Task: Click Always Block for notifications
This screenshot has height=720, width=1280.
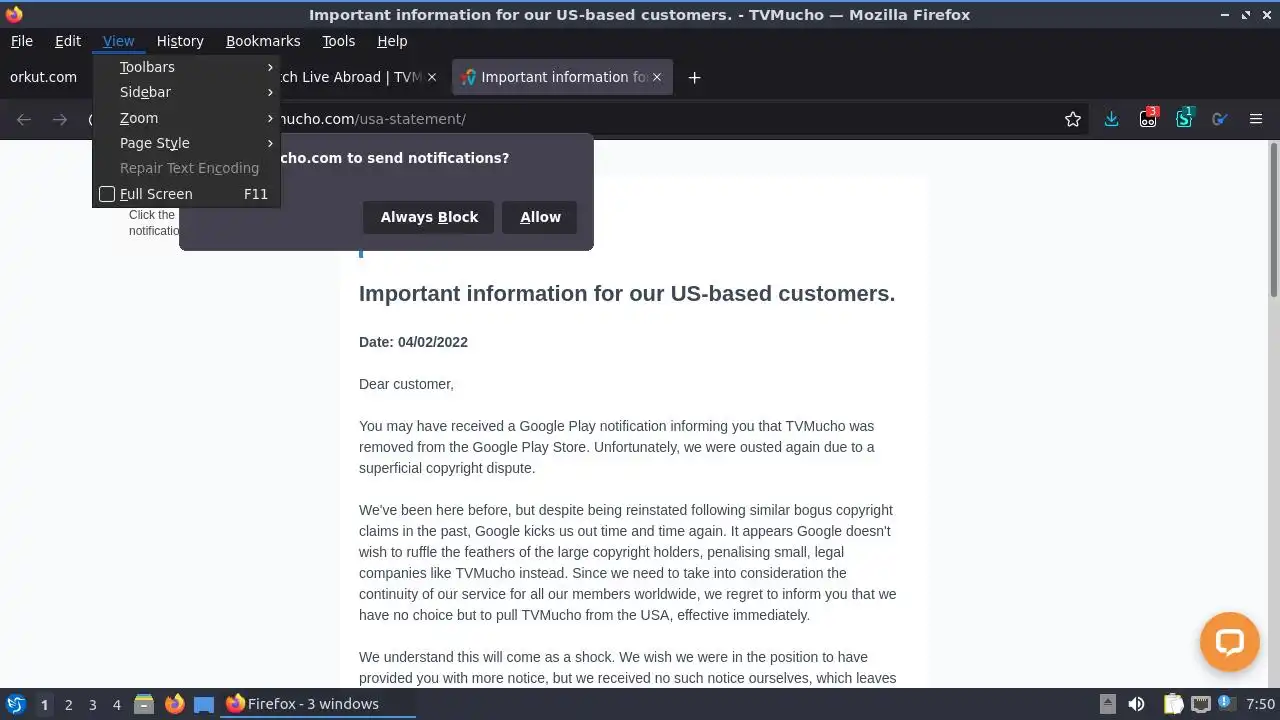Action: 429,217
